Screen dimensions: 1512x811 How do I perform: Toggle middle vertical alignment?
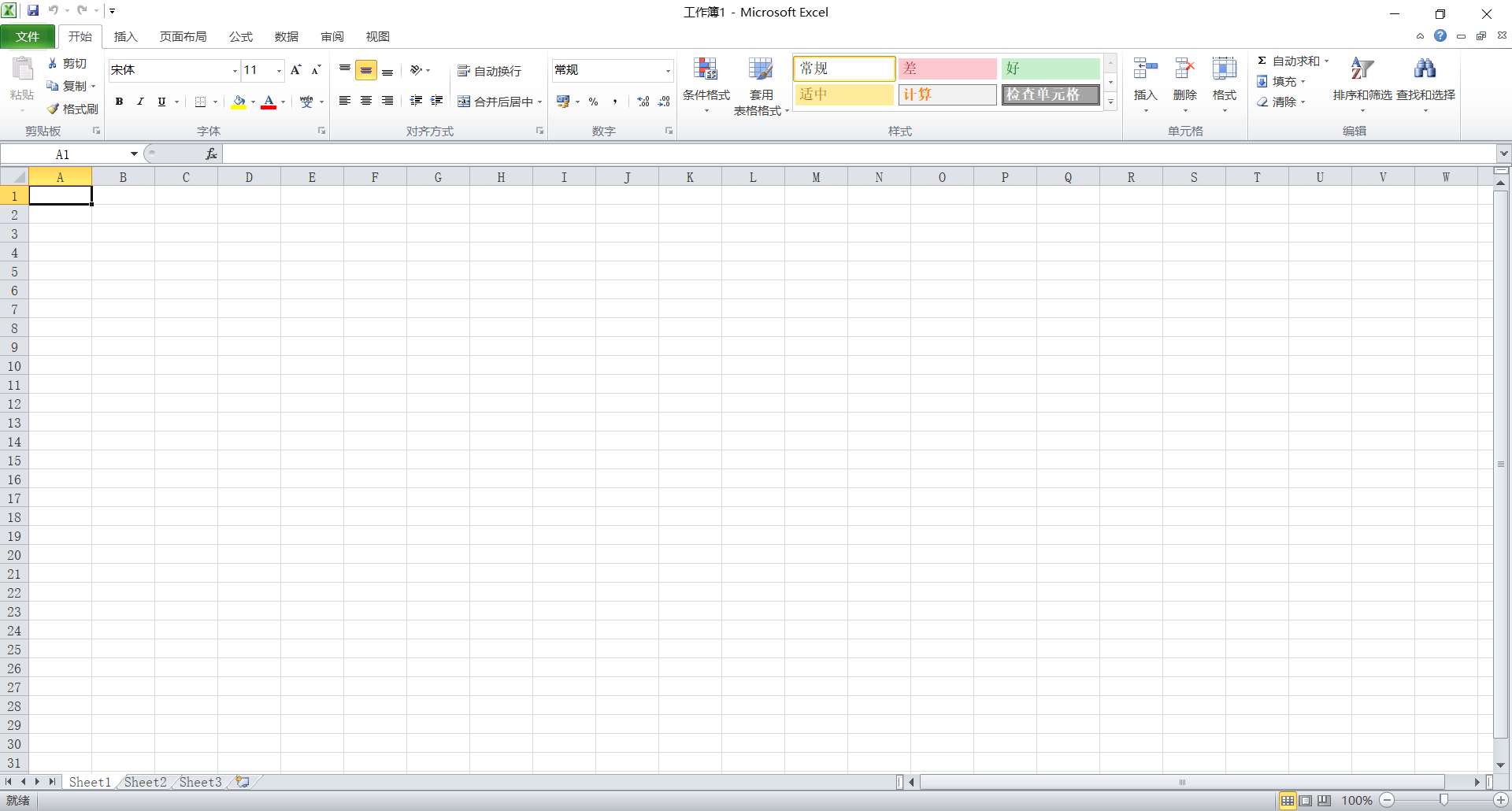(x=366, y=70)
